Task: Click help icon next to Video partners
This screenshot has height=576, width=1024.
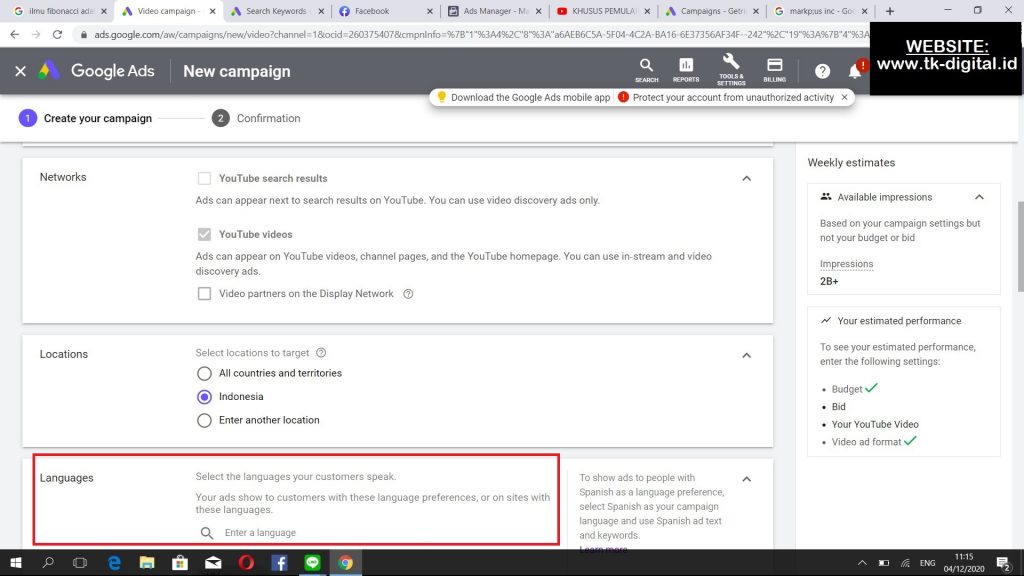Action: (x=408, y=294)
